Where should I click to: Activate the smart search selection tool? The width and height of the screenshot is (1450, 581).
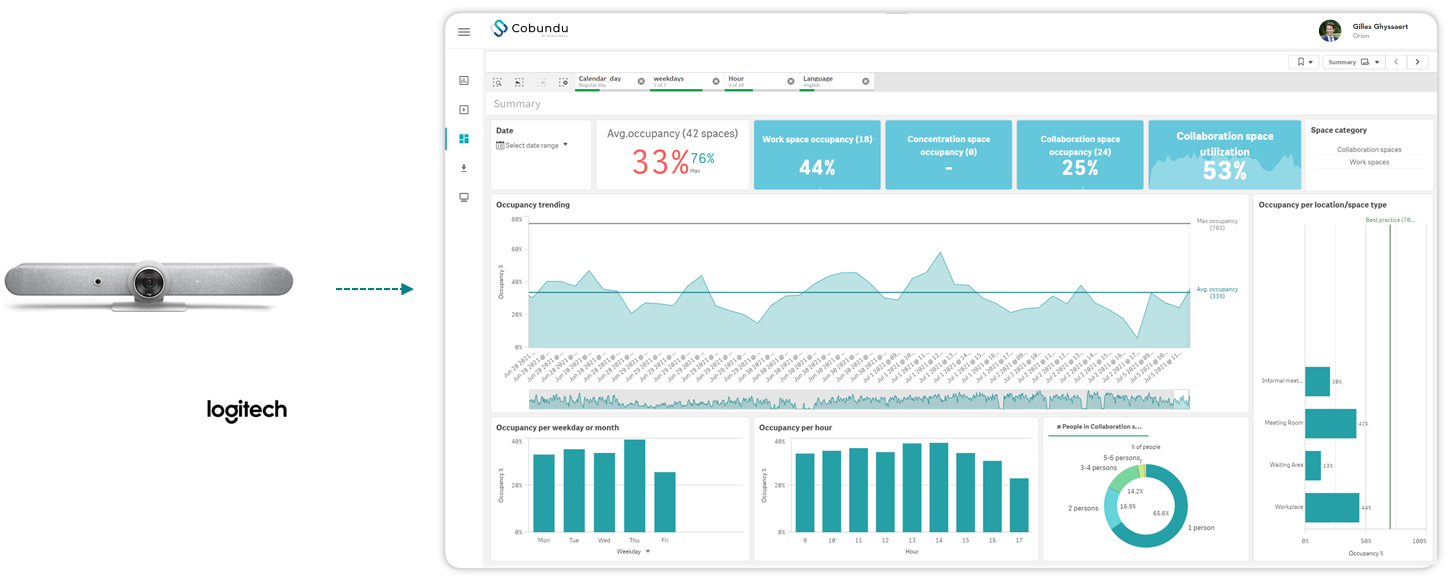pyautogui.click(x=497, y=82)
